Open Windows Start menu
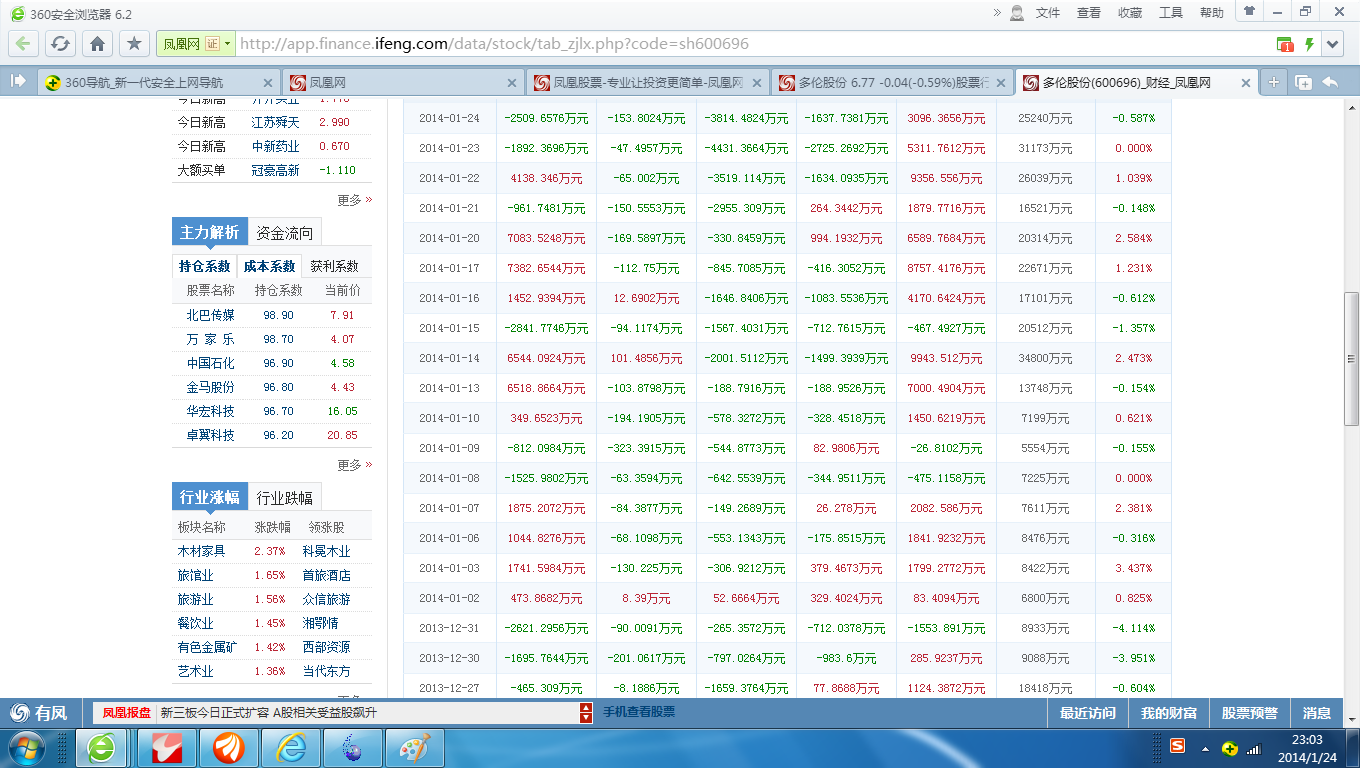Viewport: 1360px width, 768px height. click(25, 748)
